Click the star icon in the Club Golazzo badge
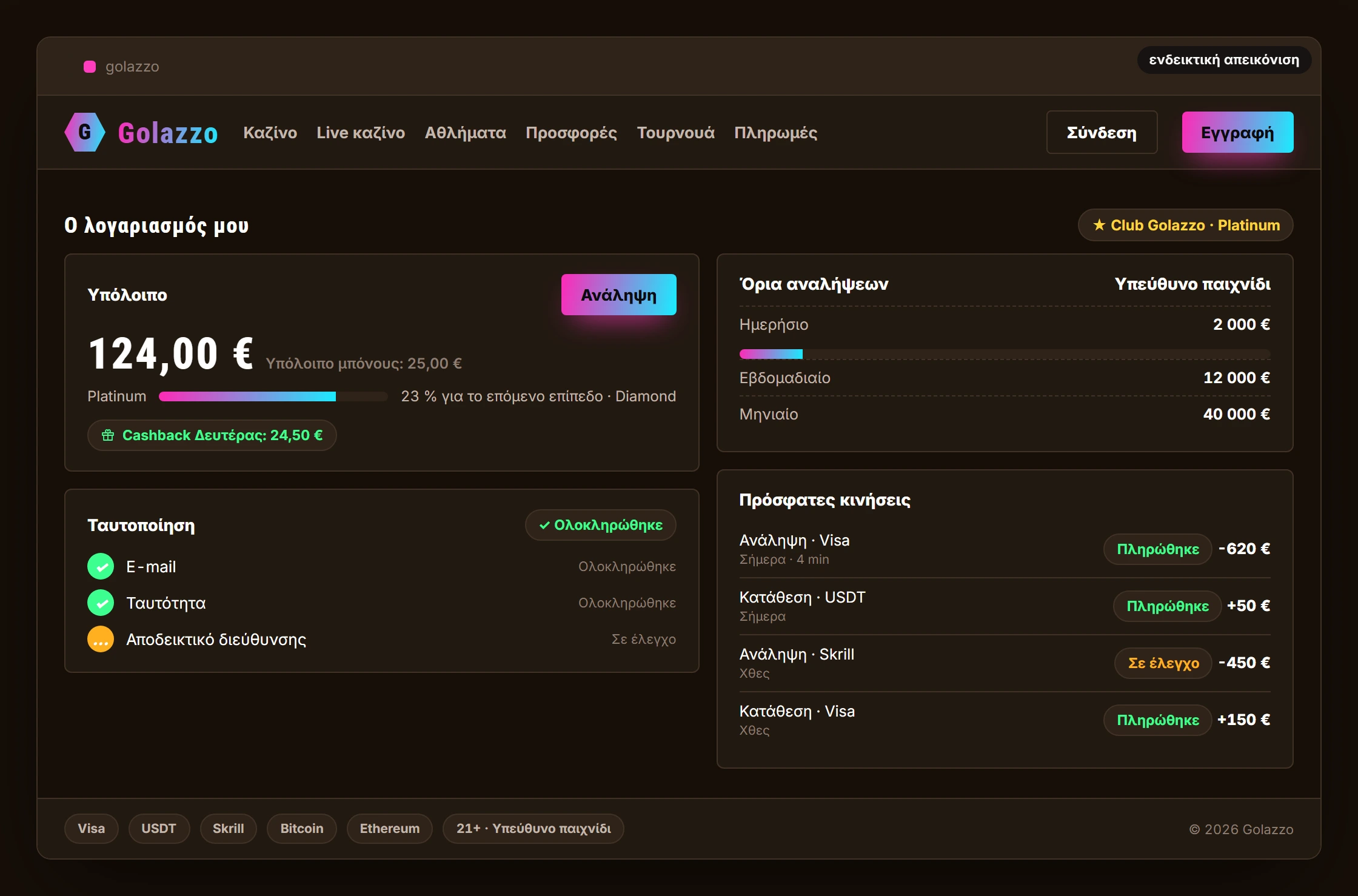The height and width of the screenshot is (896, 1358). [1099, 225]
